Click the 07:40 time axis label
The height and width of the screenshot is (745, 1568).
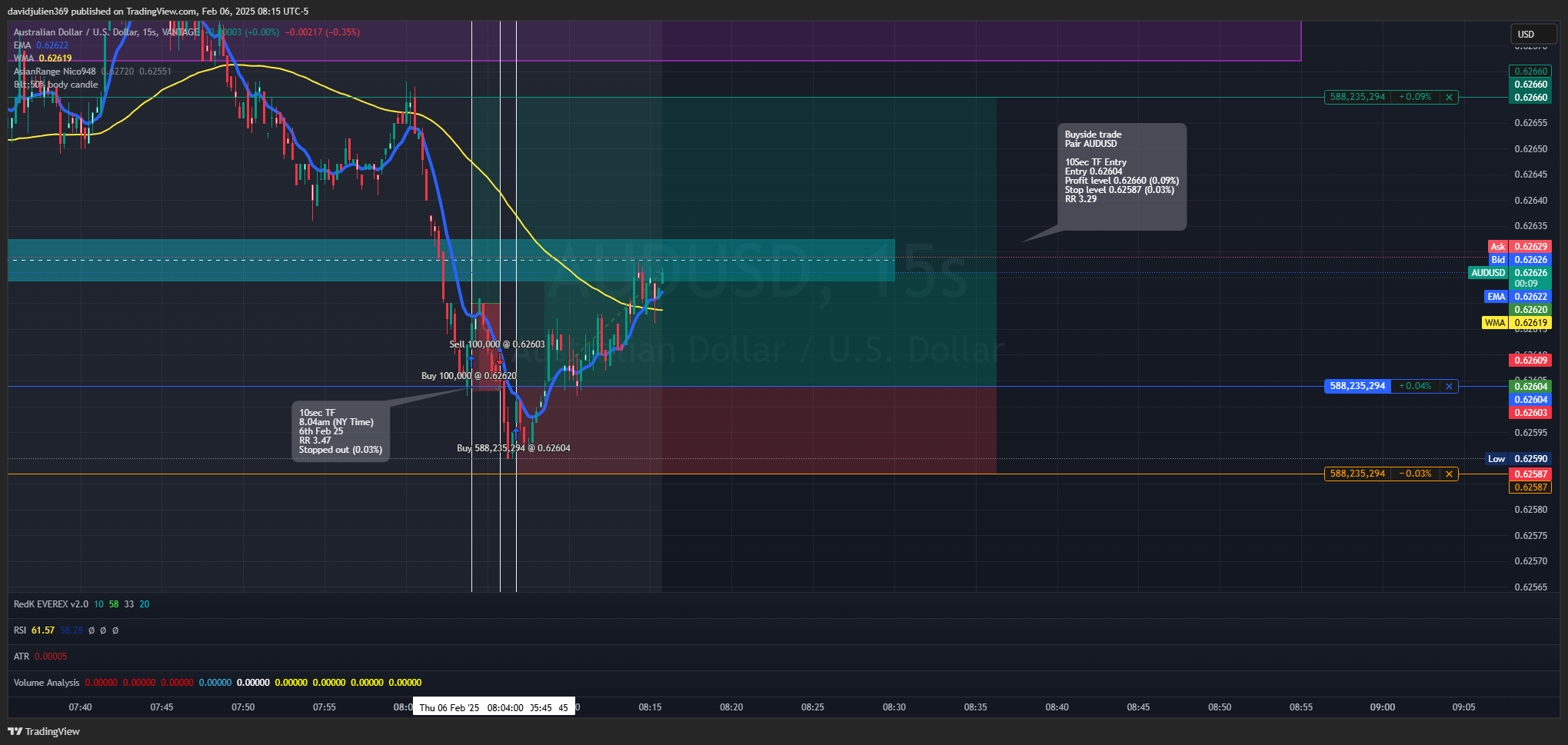(x=80, y=707)
